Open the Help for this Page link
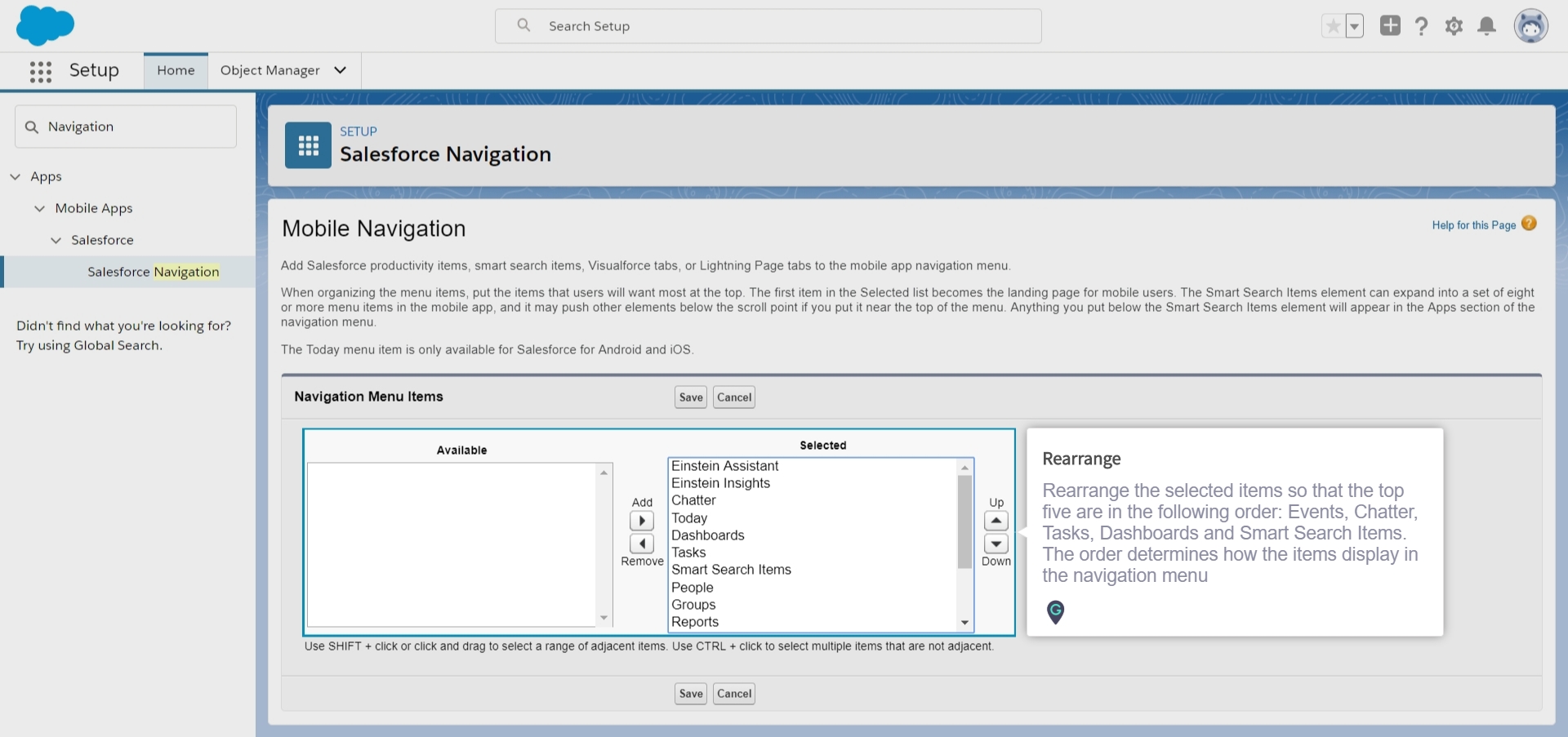This screenshot has height=737, width=1568. click(1473, 225)
